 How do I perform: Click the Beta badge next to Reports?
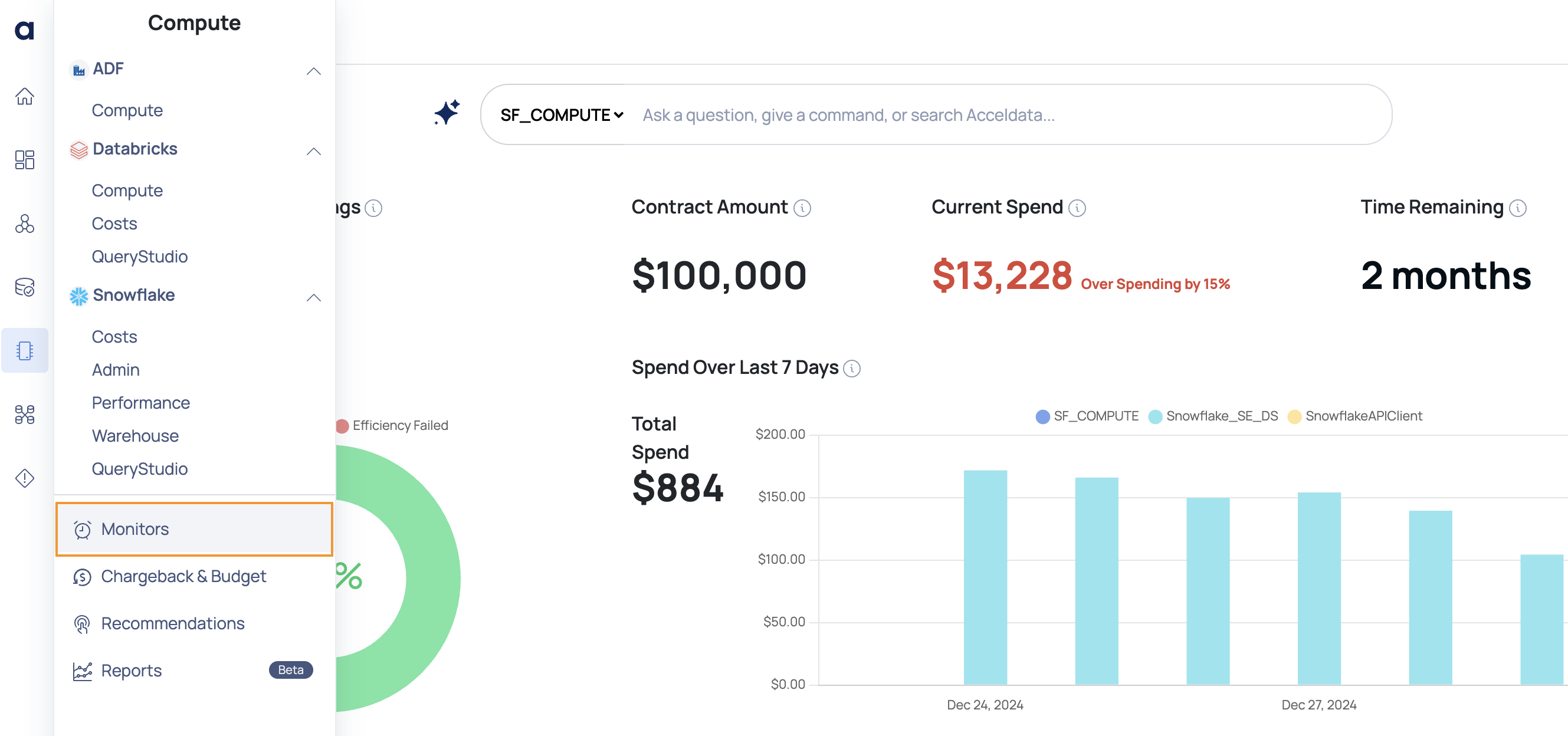(291, 669)
